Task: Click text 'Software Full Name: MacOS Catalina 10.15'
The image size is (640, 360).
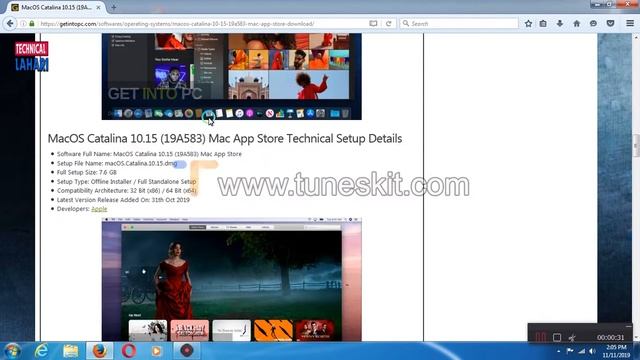Action: point(149,154)
